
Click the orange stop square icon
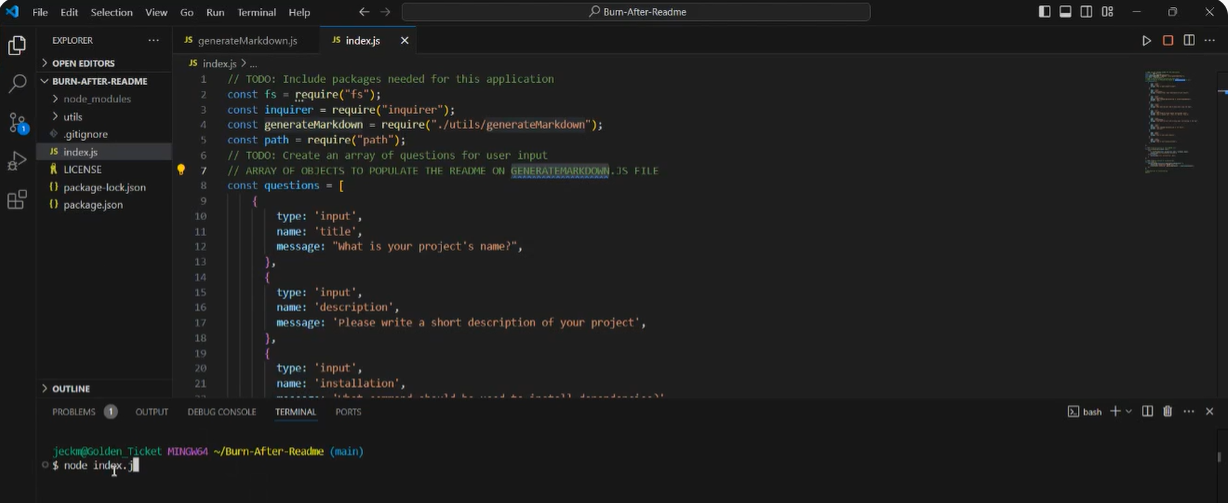1168,41
